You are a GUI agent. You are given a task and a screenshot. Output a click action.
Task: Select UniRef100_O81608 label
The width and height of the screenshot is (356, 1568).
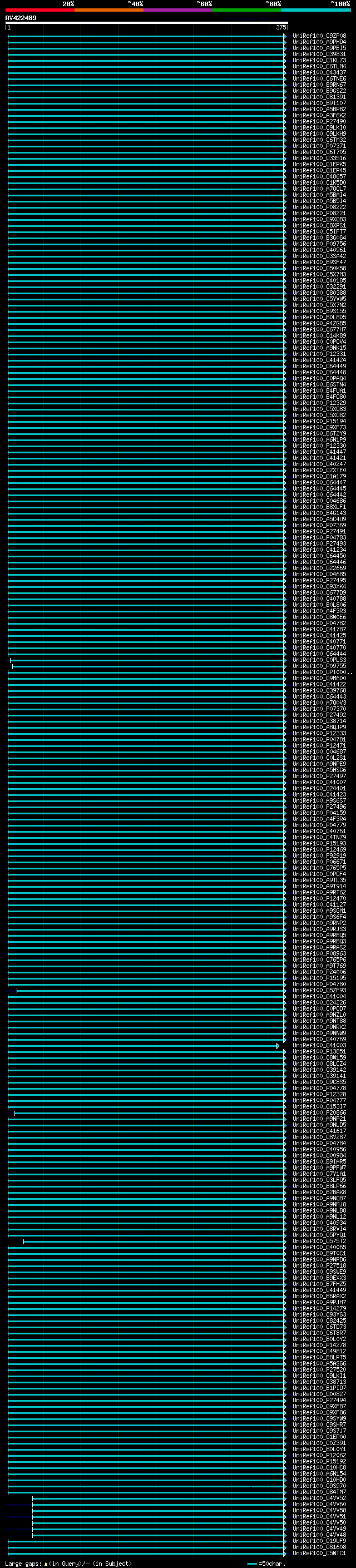[x=319, y=1546]
